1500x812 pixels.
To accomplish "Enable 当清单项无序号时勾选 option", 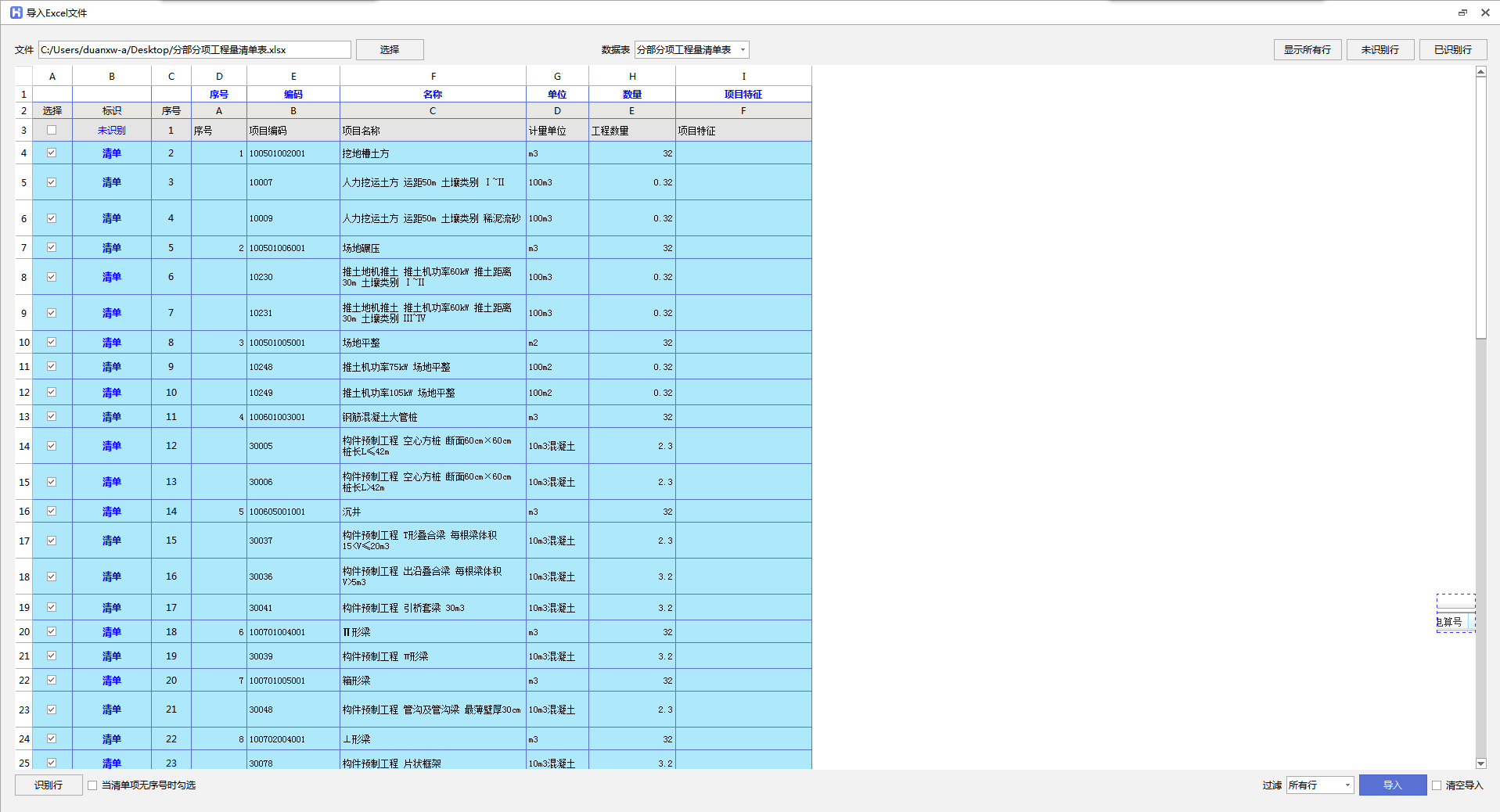I will pos(92,785).
